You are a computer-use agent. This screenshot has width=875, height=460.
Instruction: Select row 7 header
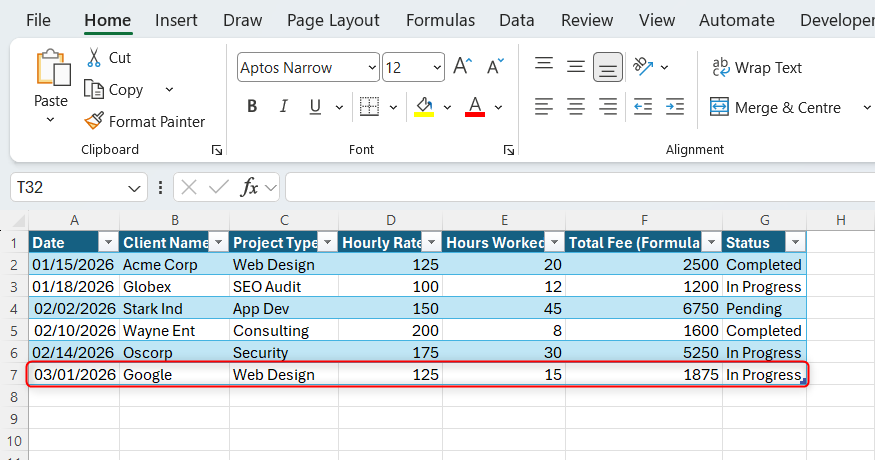[x=14, y=375]
